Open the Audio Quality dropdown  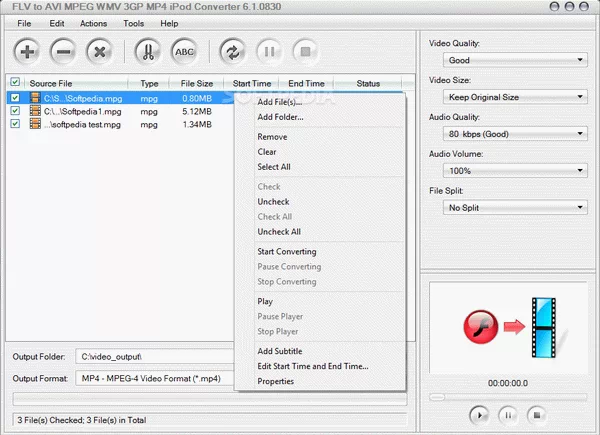[x=515, y=134]
